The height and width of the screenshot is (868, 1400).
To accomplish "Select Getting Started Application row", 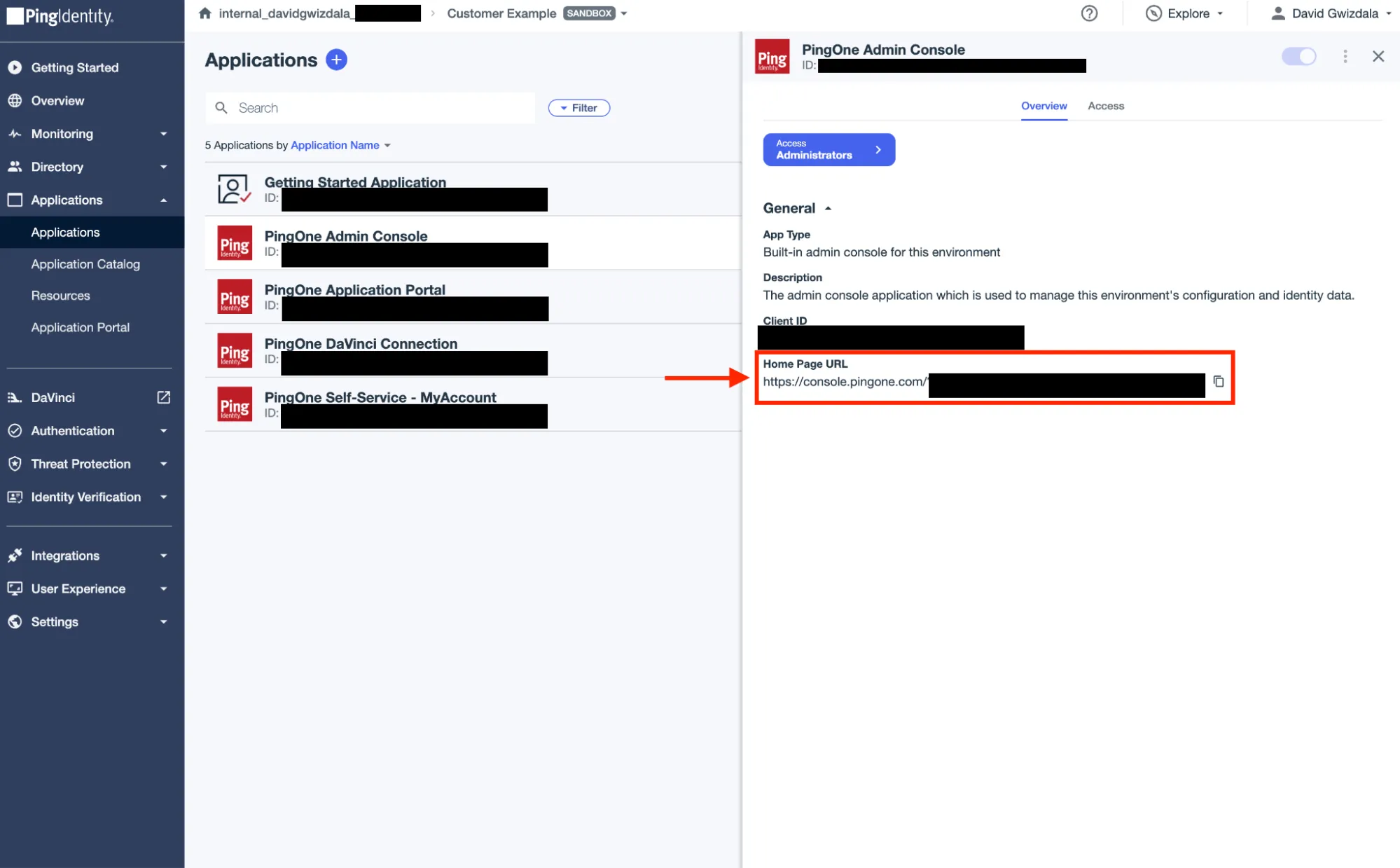I will pos(473,189).
